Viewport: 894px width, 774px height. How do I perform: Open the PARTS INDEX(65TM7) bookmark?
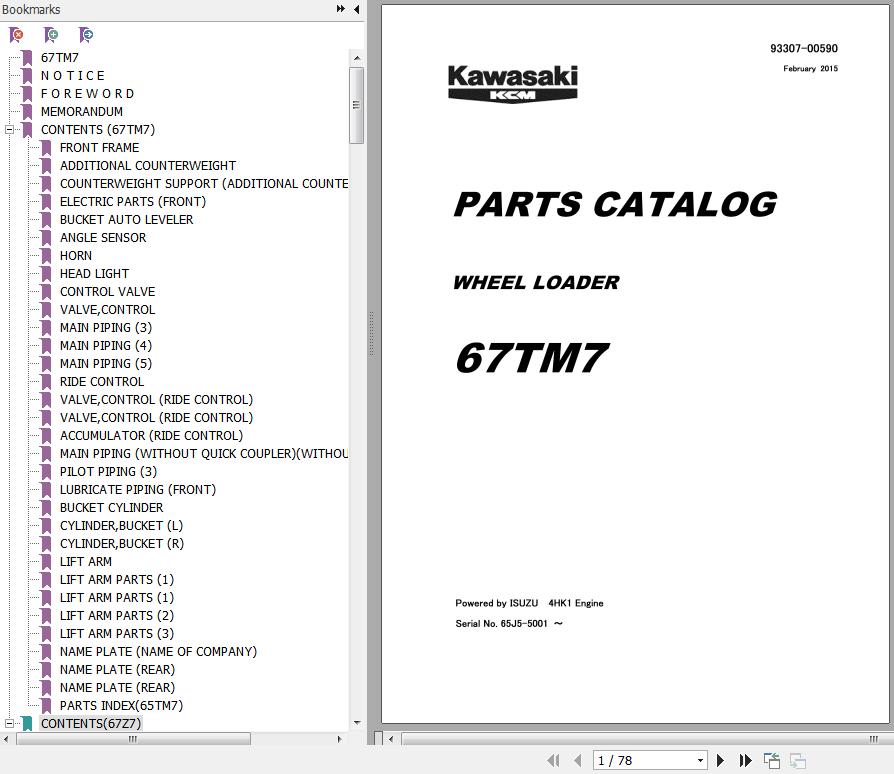pyautogui.click(x=121, y=706)
